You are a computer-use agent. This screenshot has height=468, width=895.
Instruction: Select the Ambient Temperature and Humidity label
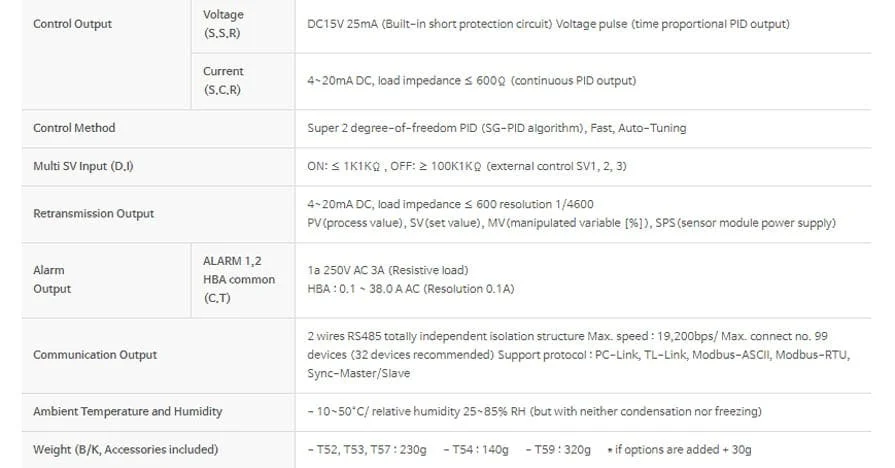coord(128,411)
